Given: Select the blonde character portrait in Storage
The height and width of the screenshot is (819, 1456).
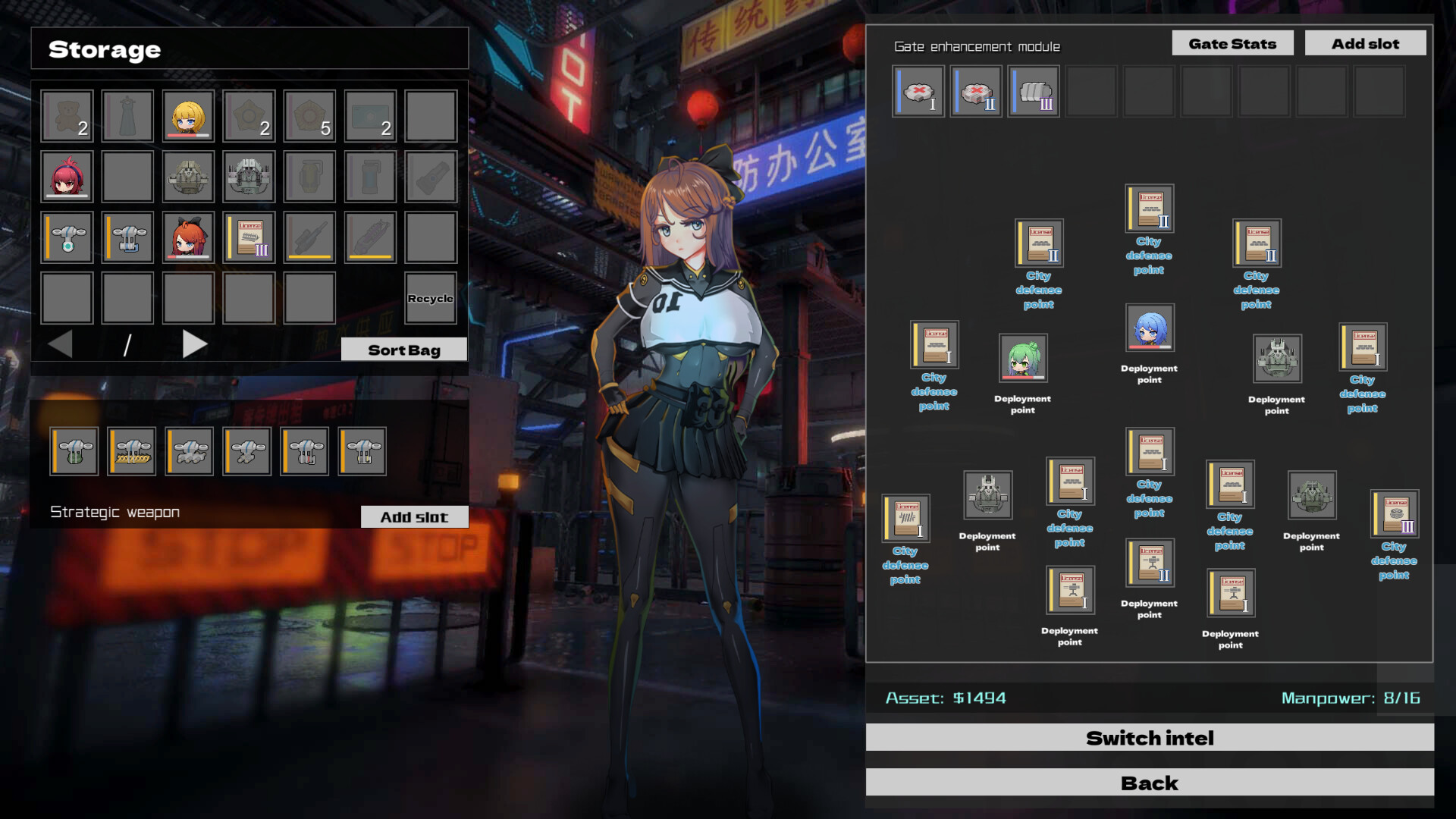Looking at the screenshot, I should pyautogui.click(x=187, y=115).
